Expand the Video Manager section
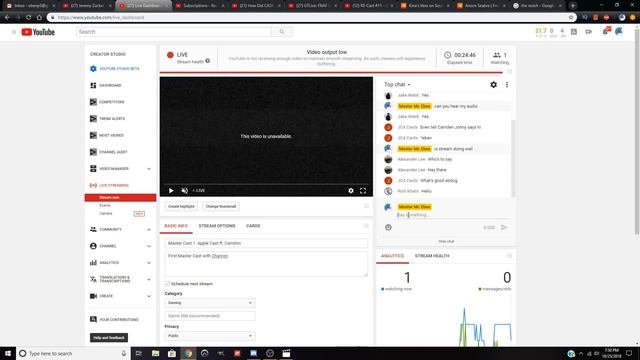Screen dimensions: 640x360 [149, 169]
